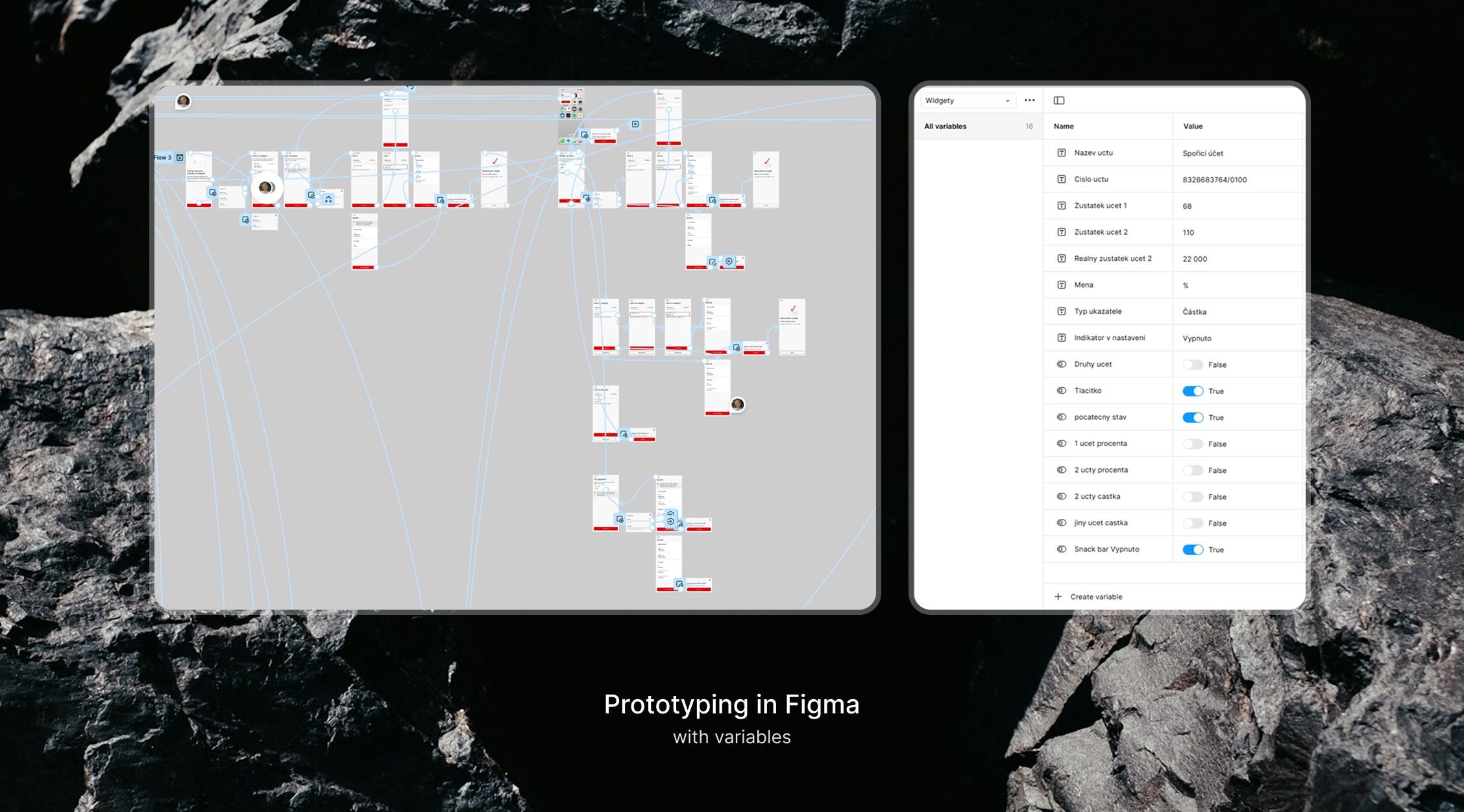Open the three-dots collection options menu
Viewport: 1464px width, 812px height.
tap(1029, 101)
